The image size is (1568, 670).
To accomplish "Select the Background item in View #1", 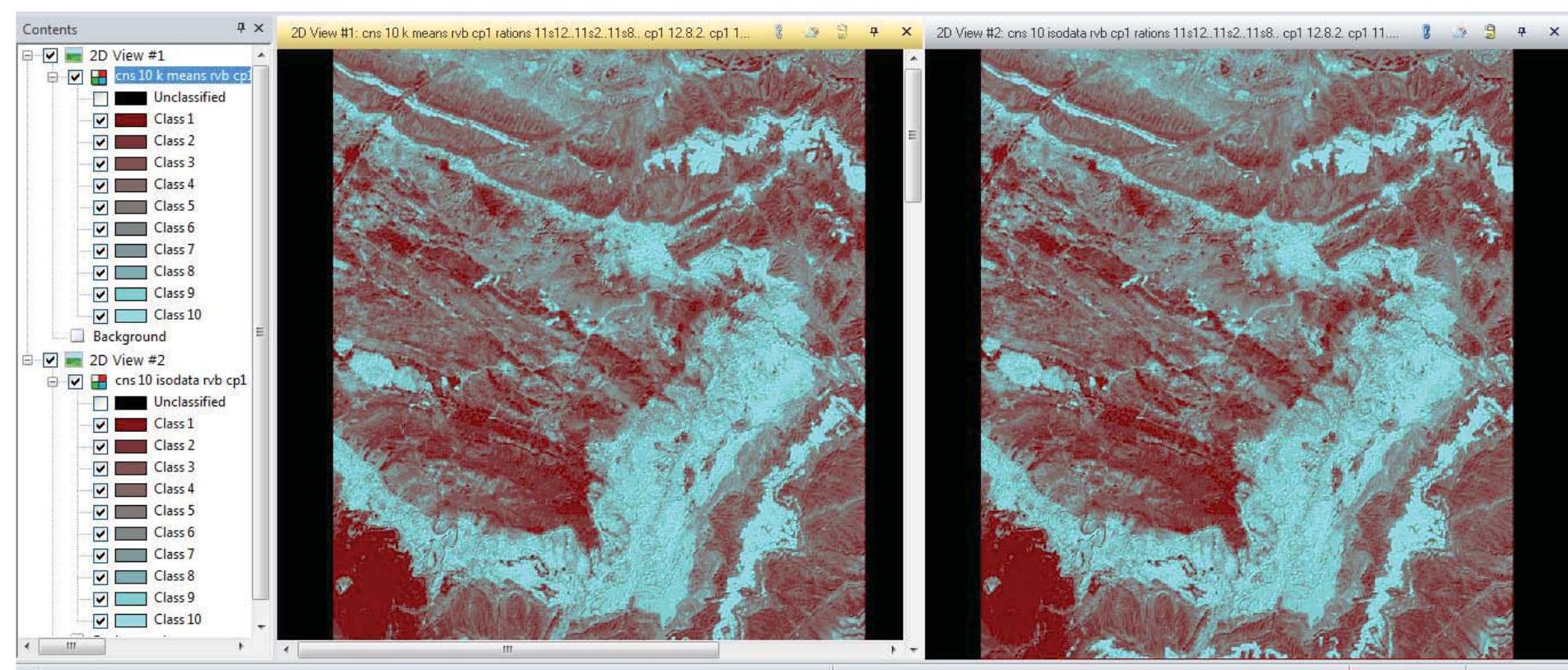I will tap(129, 336).
